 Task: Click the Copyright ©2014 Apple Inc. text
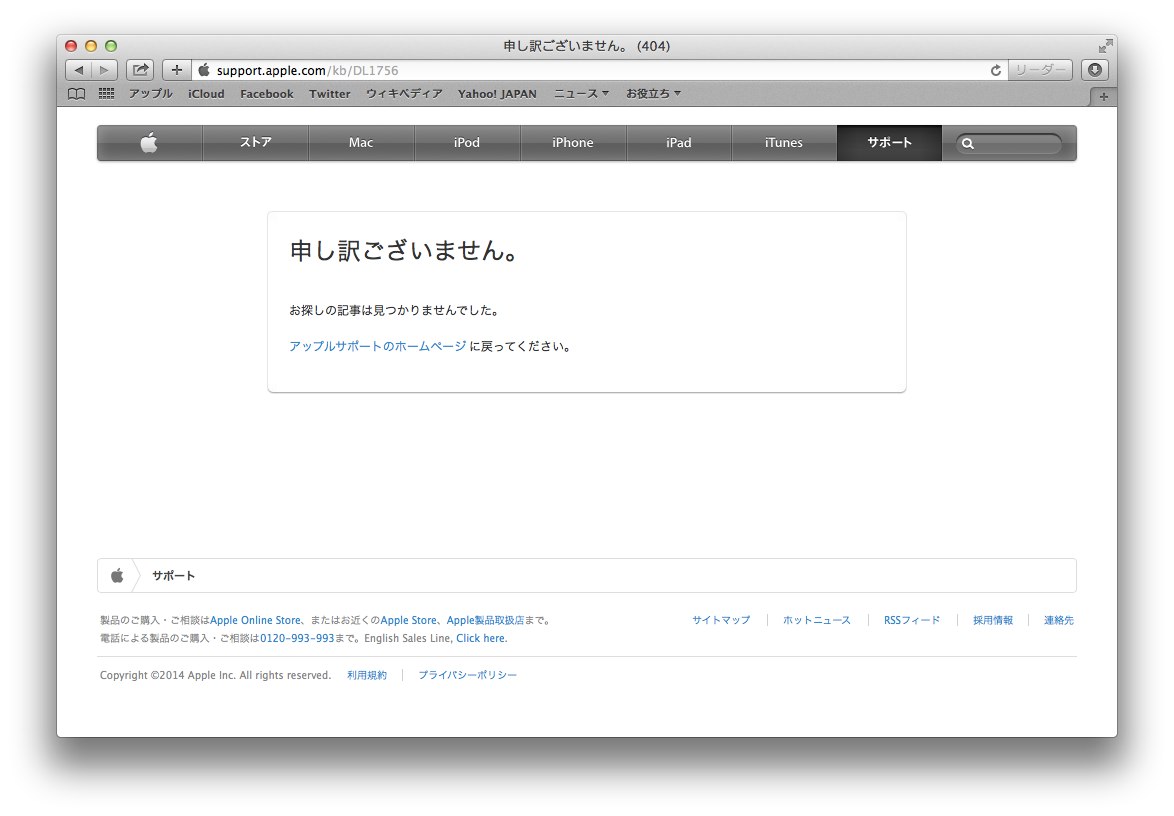tap(216, 675)
